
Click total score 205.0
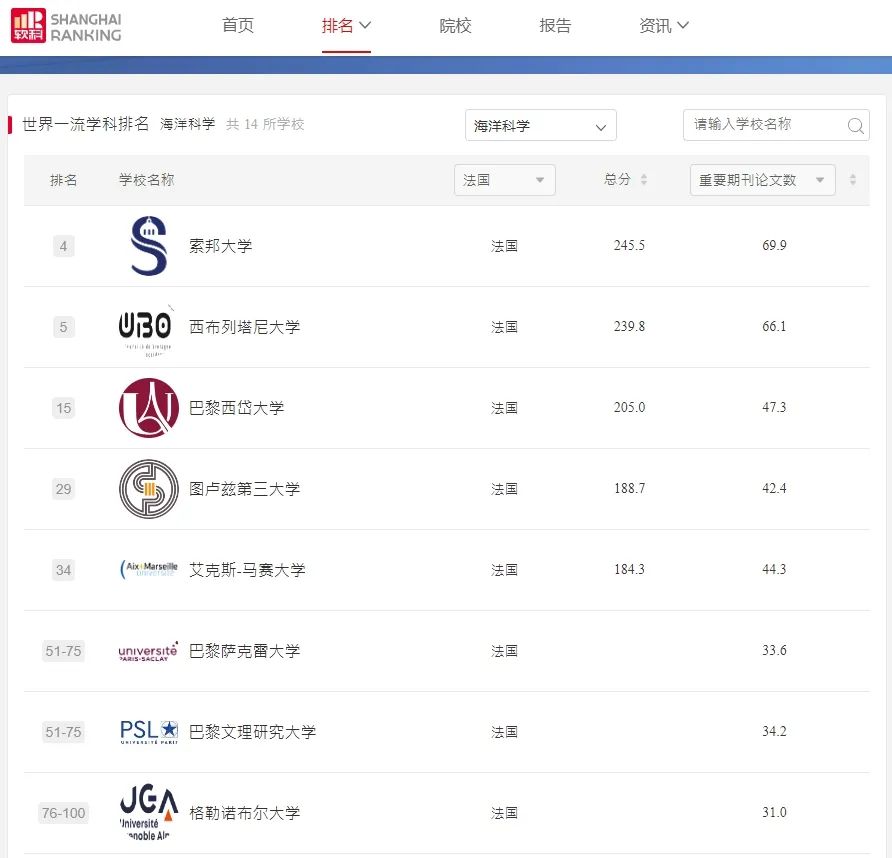[629, 407]
